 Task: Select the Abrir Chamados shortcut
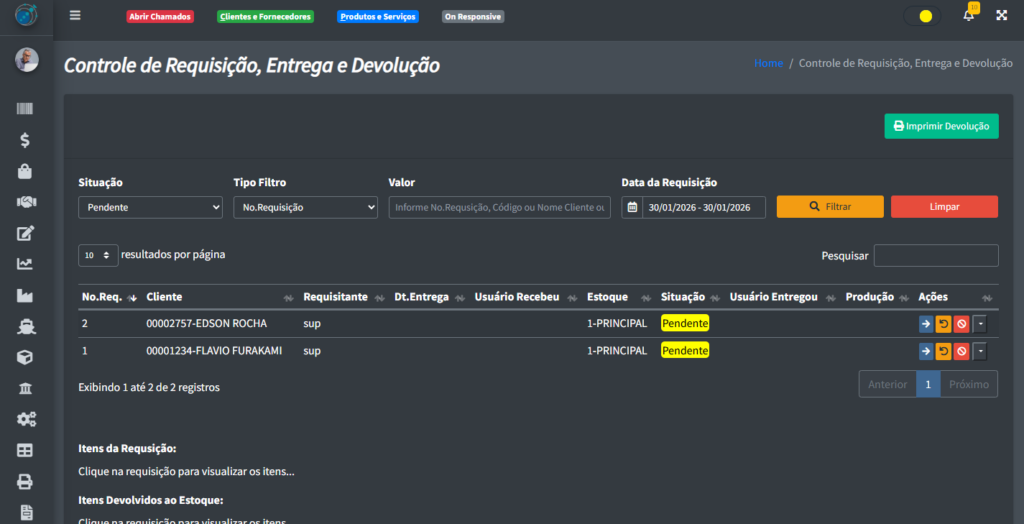pos(160,17)
